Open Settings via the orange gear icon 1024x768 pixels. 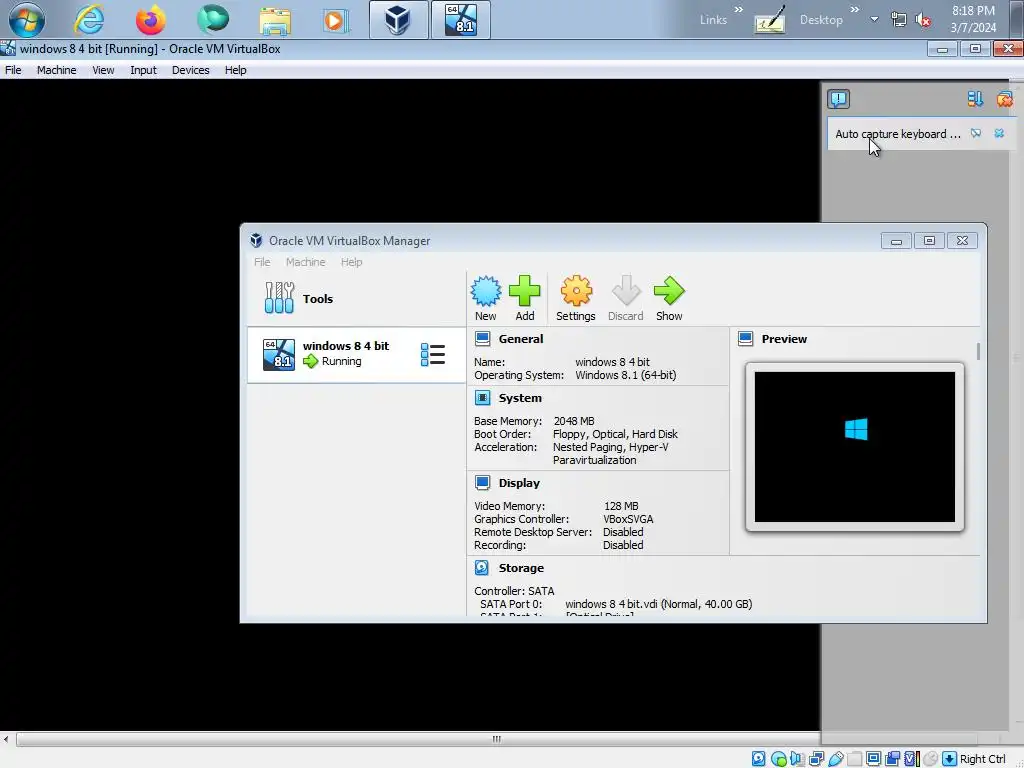click(x=575, y=299)
